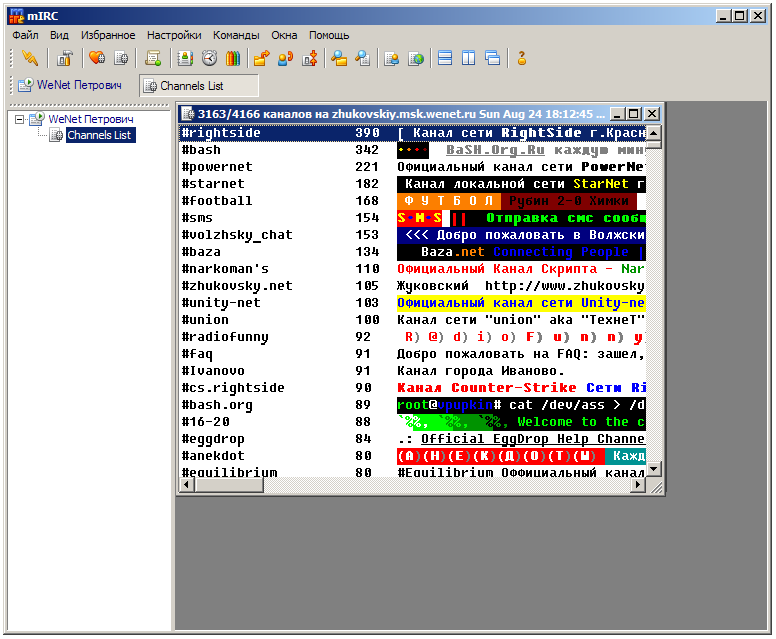Open the Address Book icon

[185, 58]
